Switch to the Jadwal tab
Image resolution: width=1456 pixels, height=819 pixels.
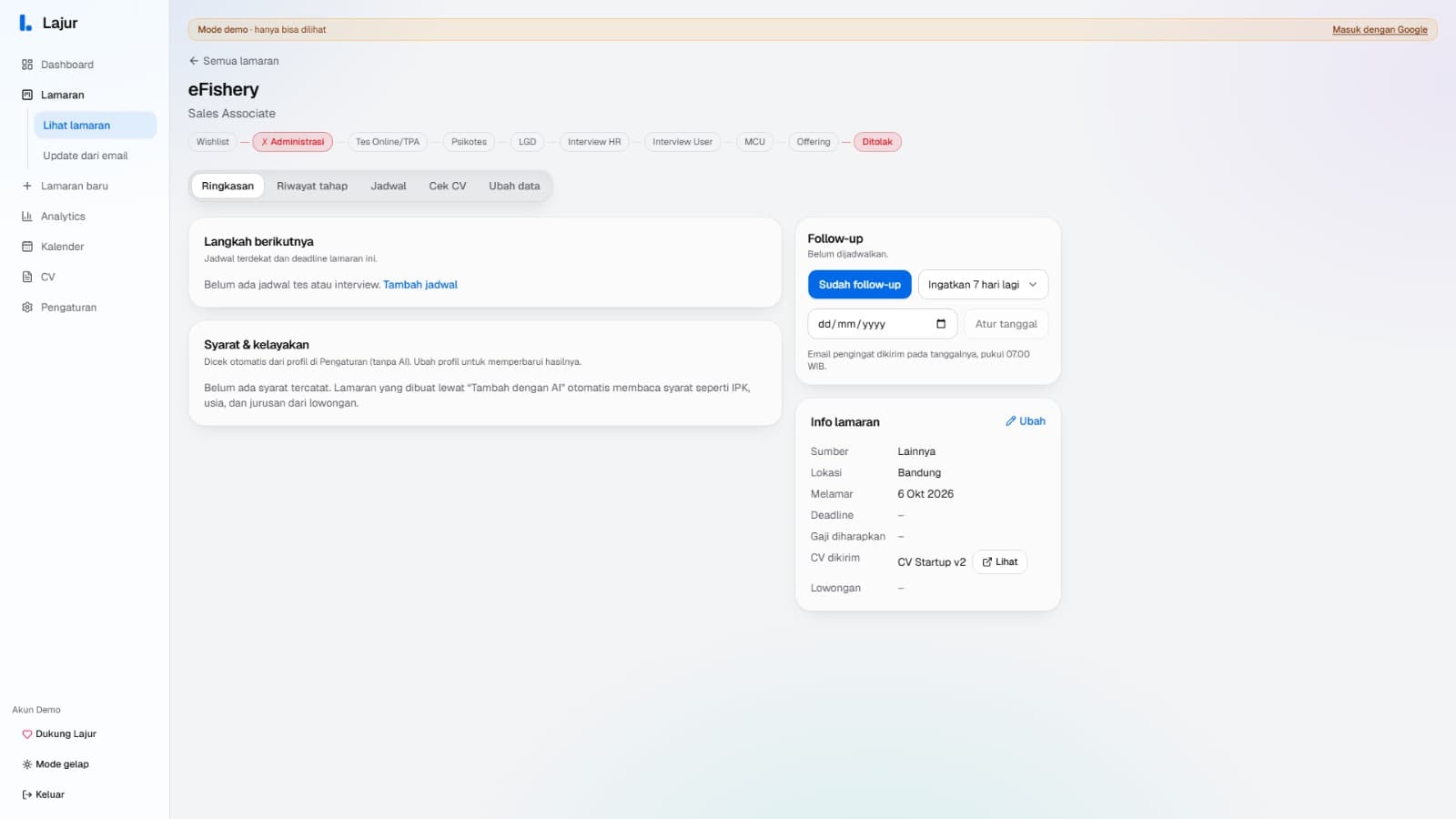pyautogui.click(x=389, y=187)
